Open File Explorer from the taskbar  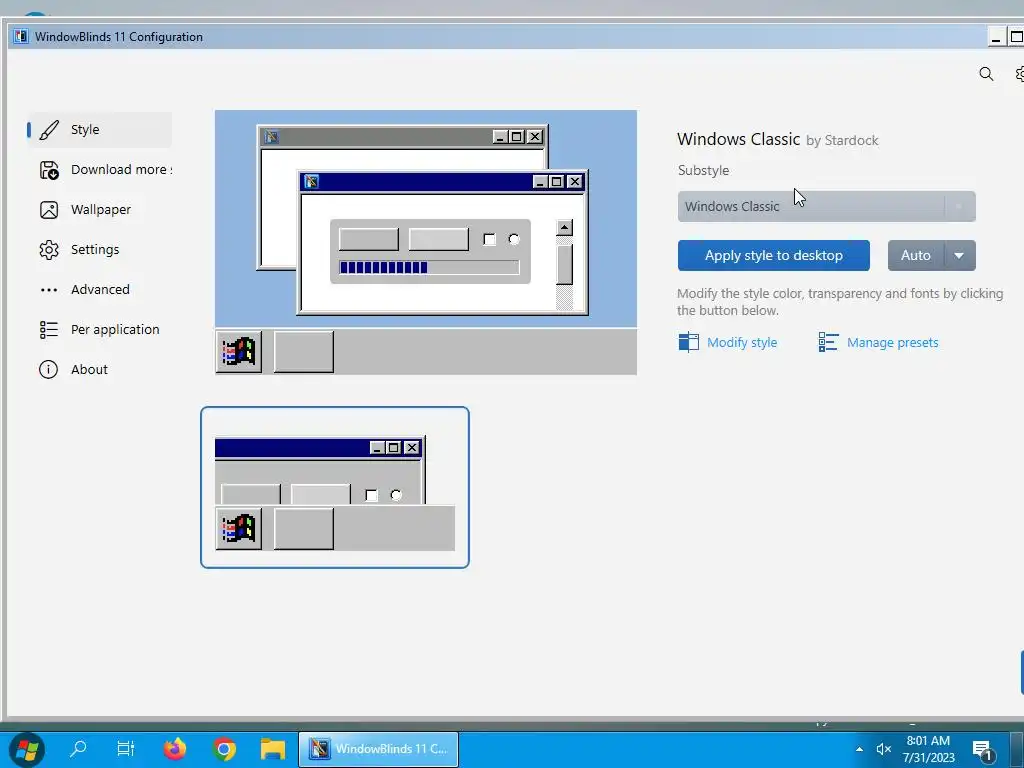(273, 749)
